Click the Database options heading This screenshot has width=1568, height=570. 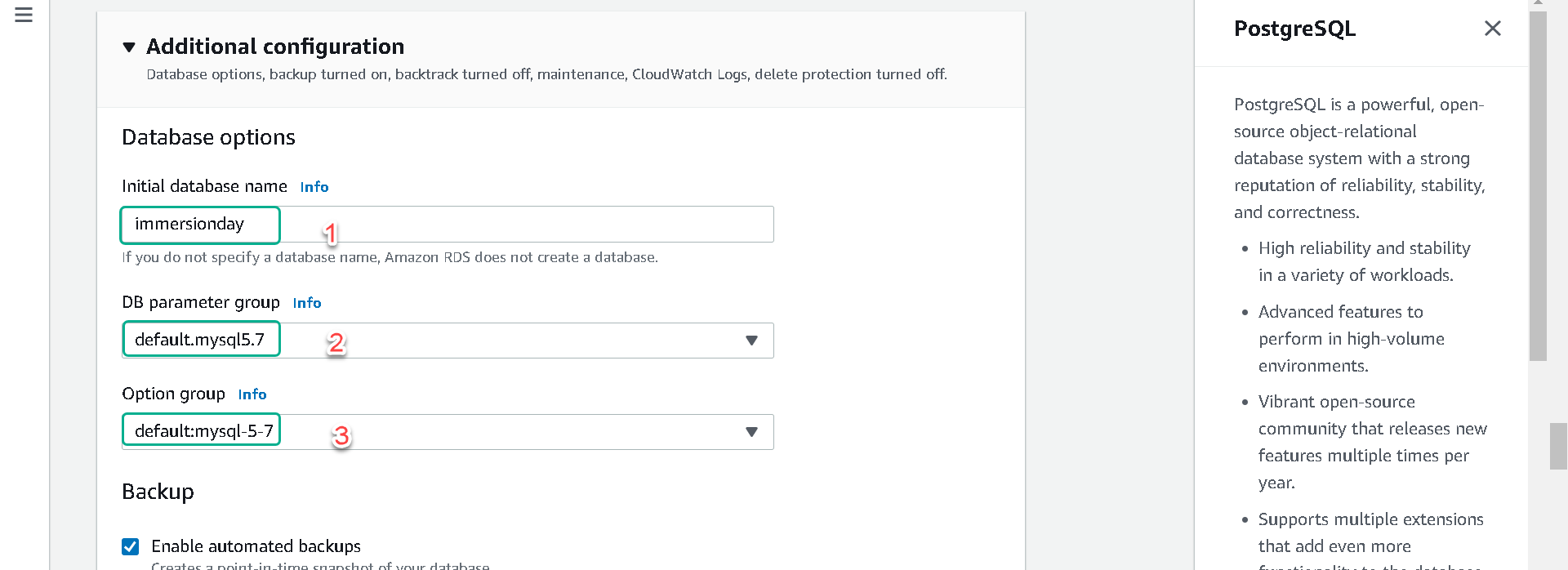click(x=208, y=137)
